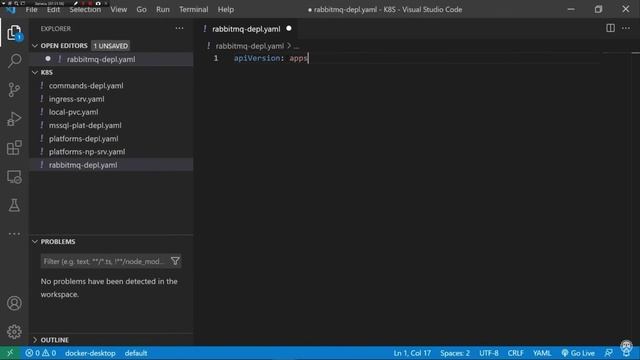This screenshot has height=360, width=640.
Task: Open Run and Debug view
Action: pyautogui.click(x=14, y=119)
